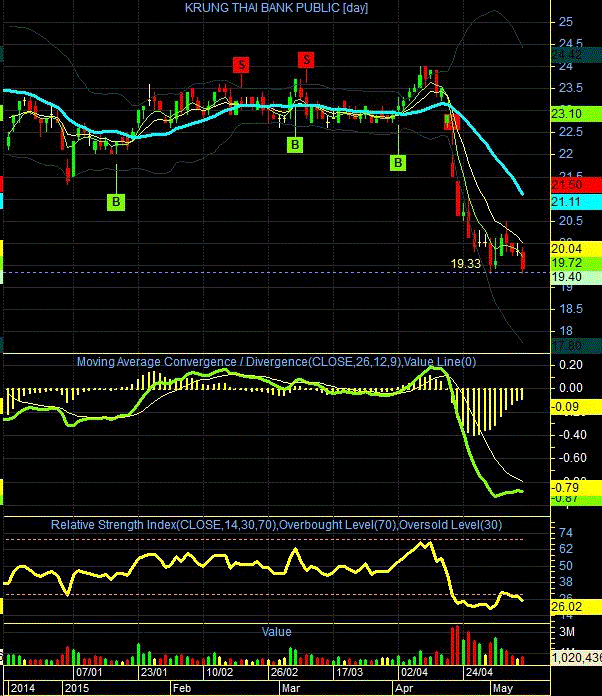Click the Moving Average Convergence / Divergence panel title

[276, 362]
